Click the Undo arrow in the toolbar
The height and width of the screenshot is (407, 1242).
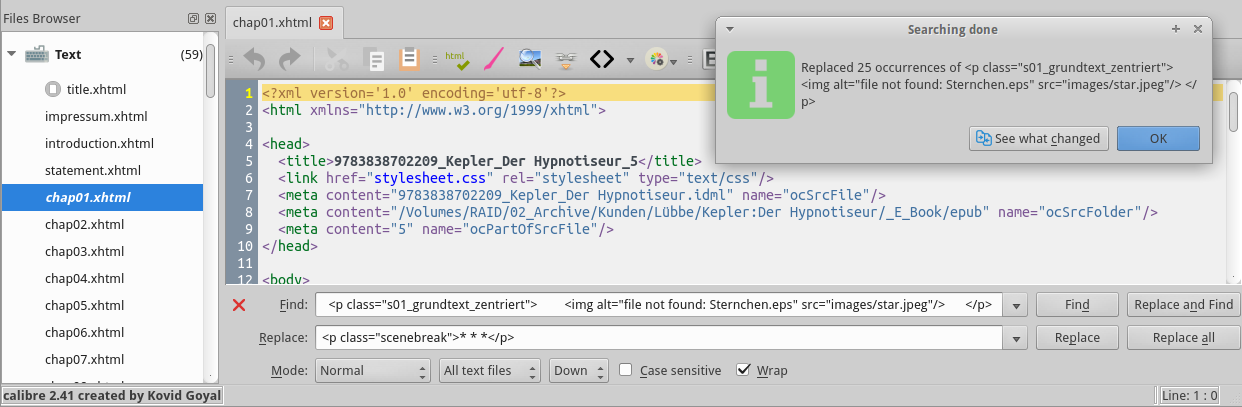tap(254, 59)
